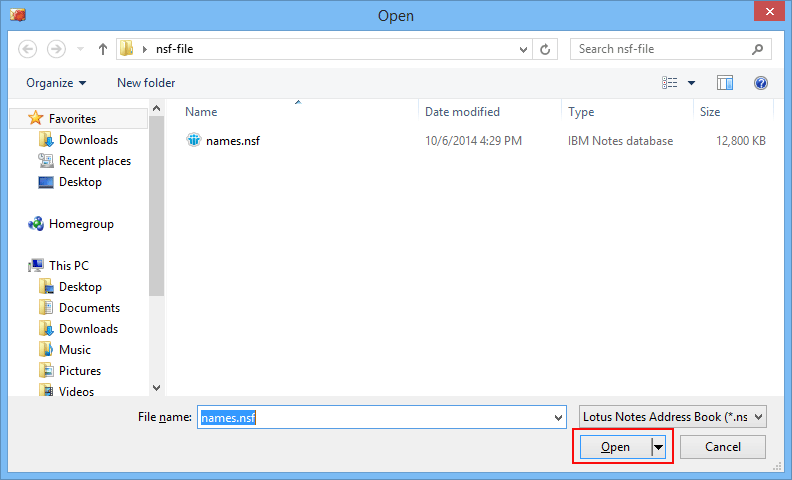Image resolution: width=792 pixels, height=480 pixels.
Task: Click the Open button
Action: tap(615, 447)
